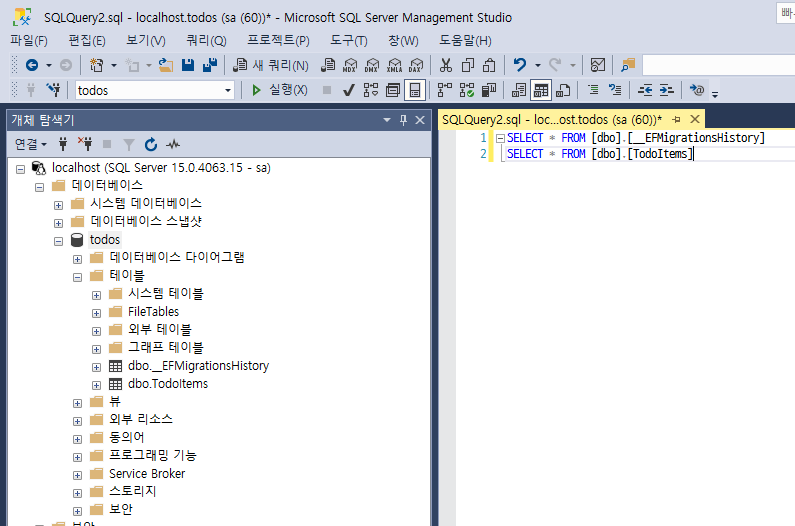Switch to the SQLQuery2.sql tab

(x=552, y=119)
